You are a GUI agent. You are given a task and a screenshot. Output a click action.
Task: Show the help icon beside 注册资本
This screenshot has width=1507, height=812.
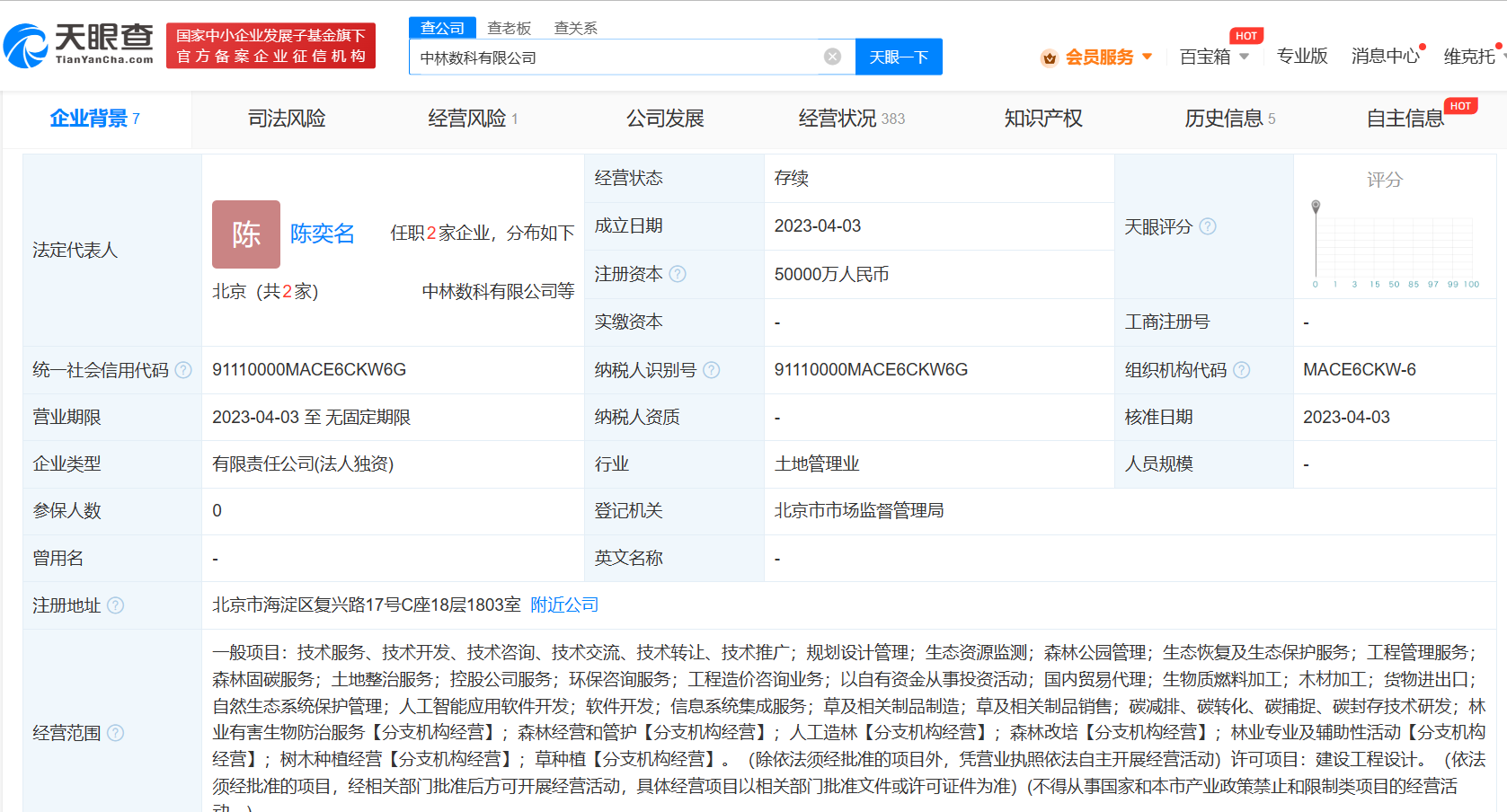tap(678, 274)
